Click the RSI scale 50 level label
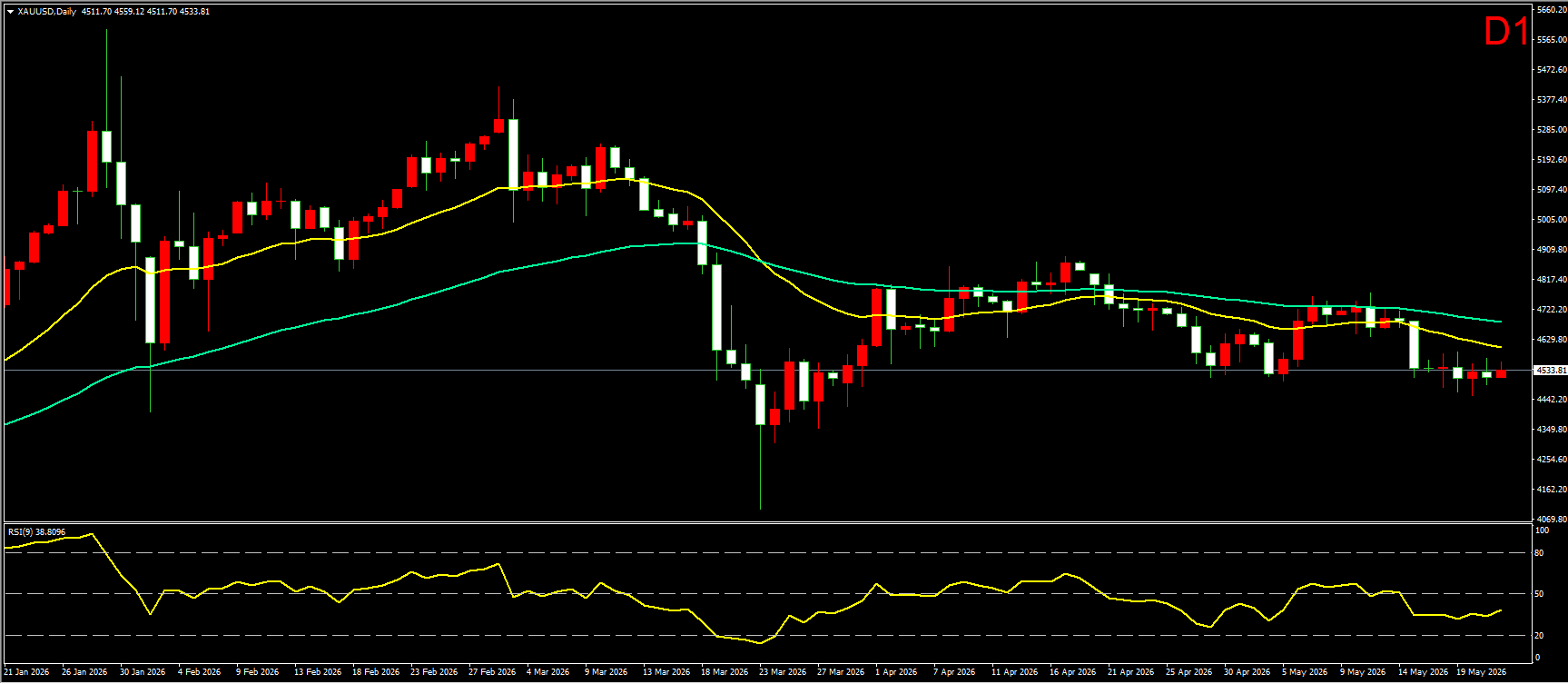The image size is (1568, 684). [1539, 594]
